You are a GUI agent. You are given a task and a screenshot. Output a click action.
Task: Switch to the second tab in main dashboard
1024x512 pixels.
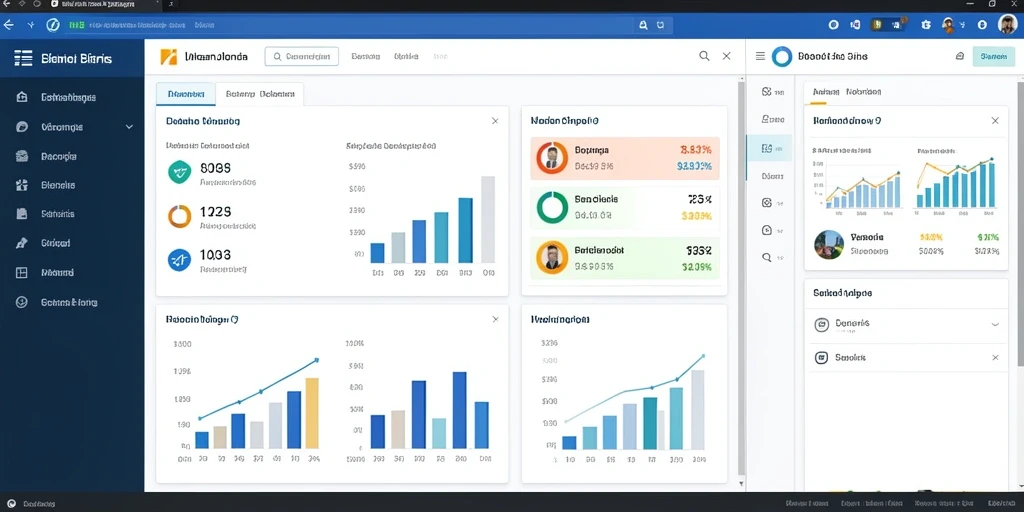pos(259,94)
